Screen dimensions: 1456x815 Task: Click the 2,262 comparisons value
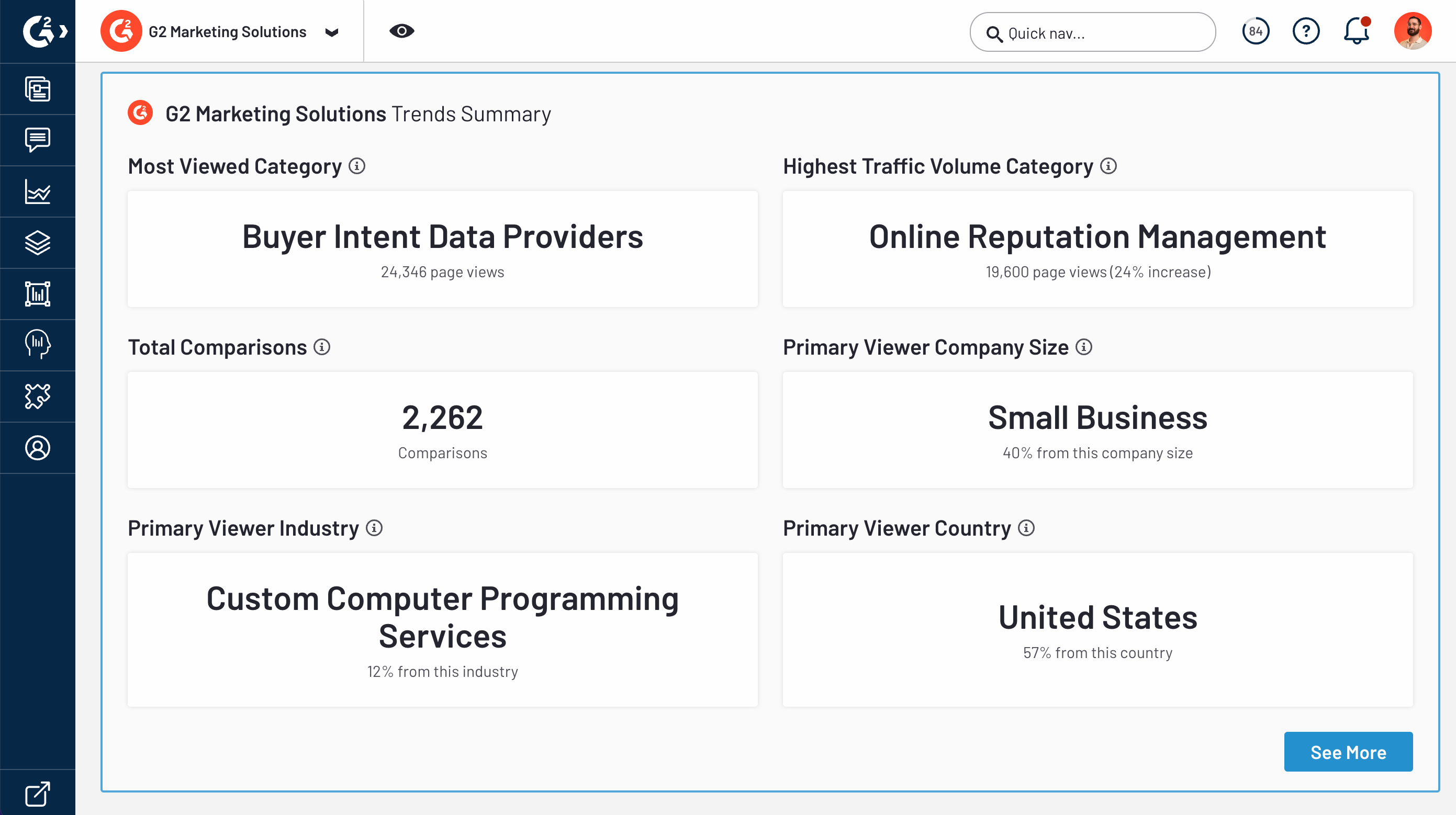pos(443,417)
